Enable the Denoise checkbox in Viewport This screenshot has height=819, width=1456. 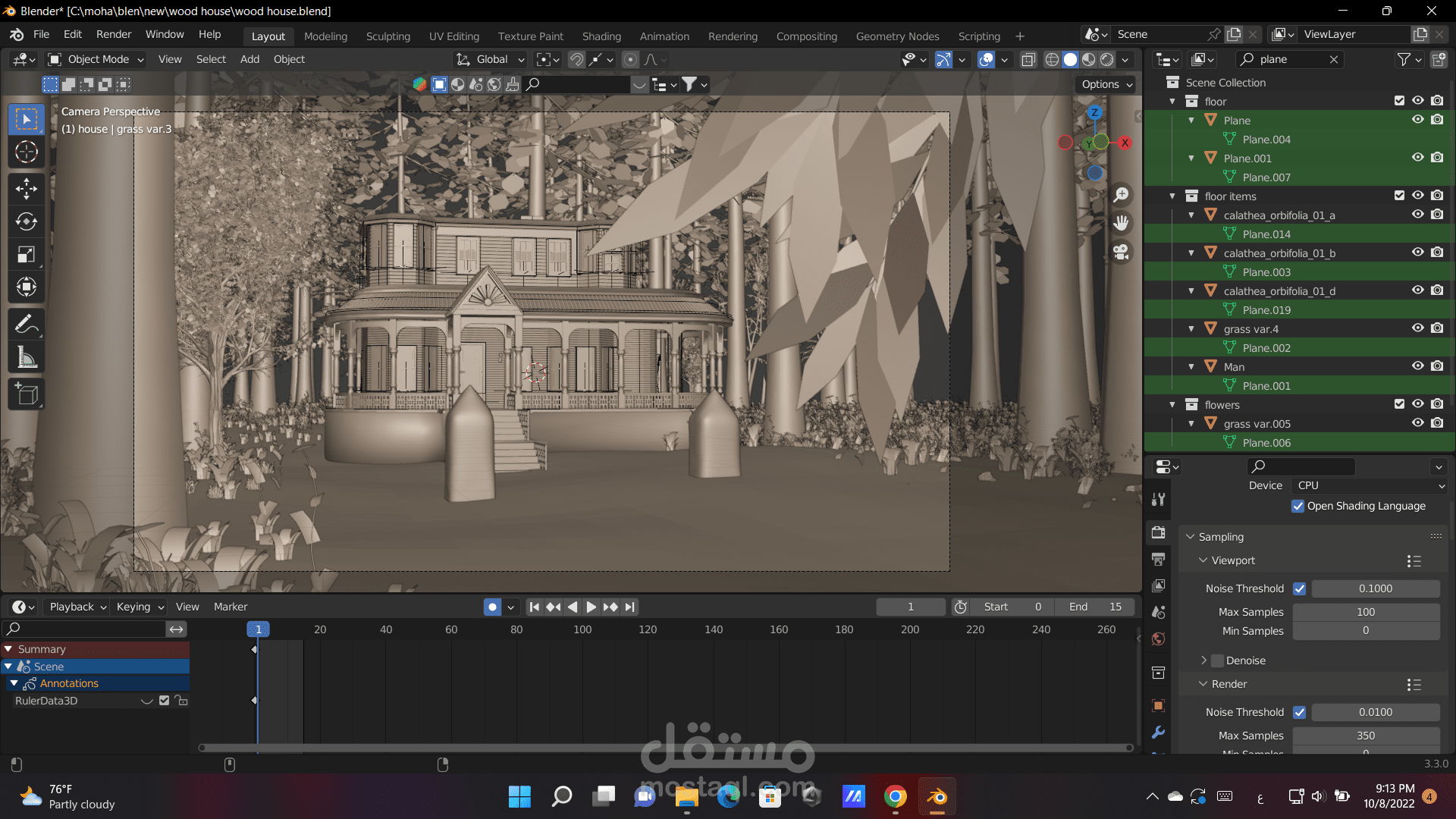tap(1218, 661)
